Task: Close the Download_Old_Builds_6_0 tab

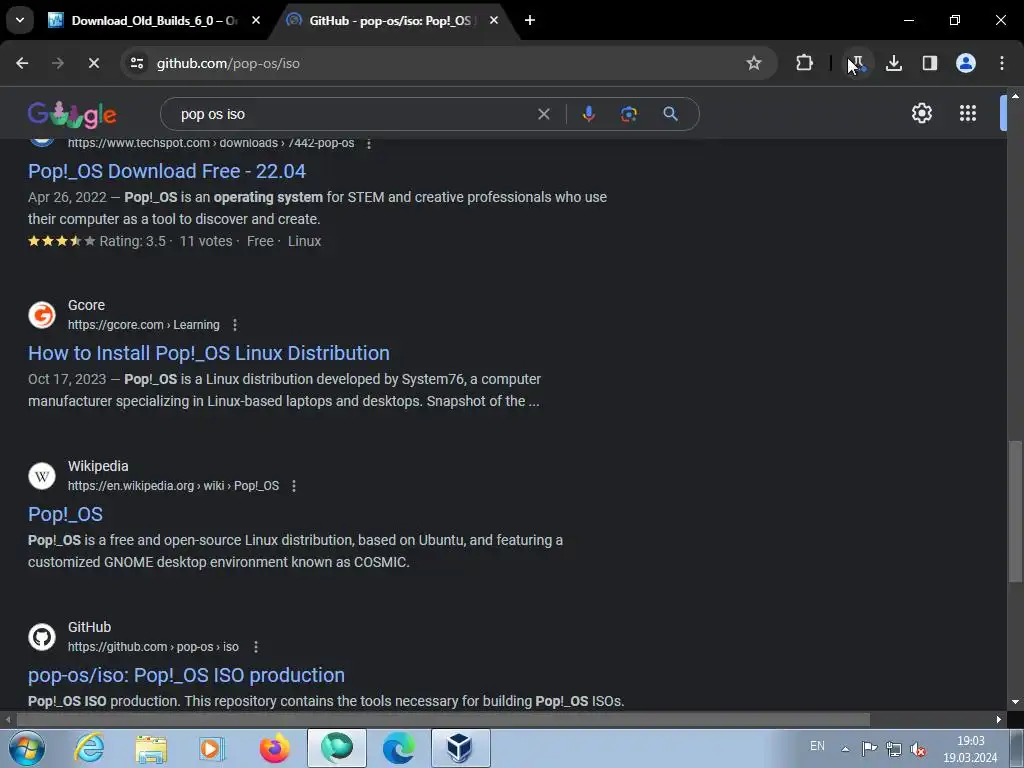Action: coord(256,20)
